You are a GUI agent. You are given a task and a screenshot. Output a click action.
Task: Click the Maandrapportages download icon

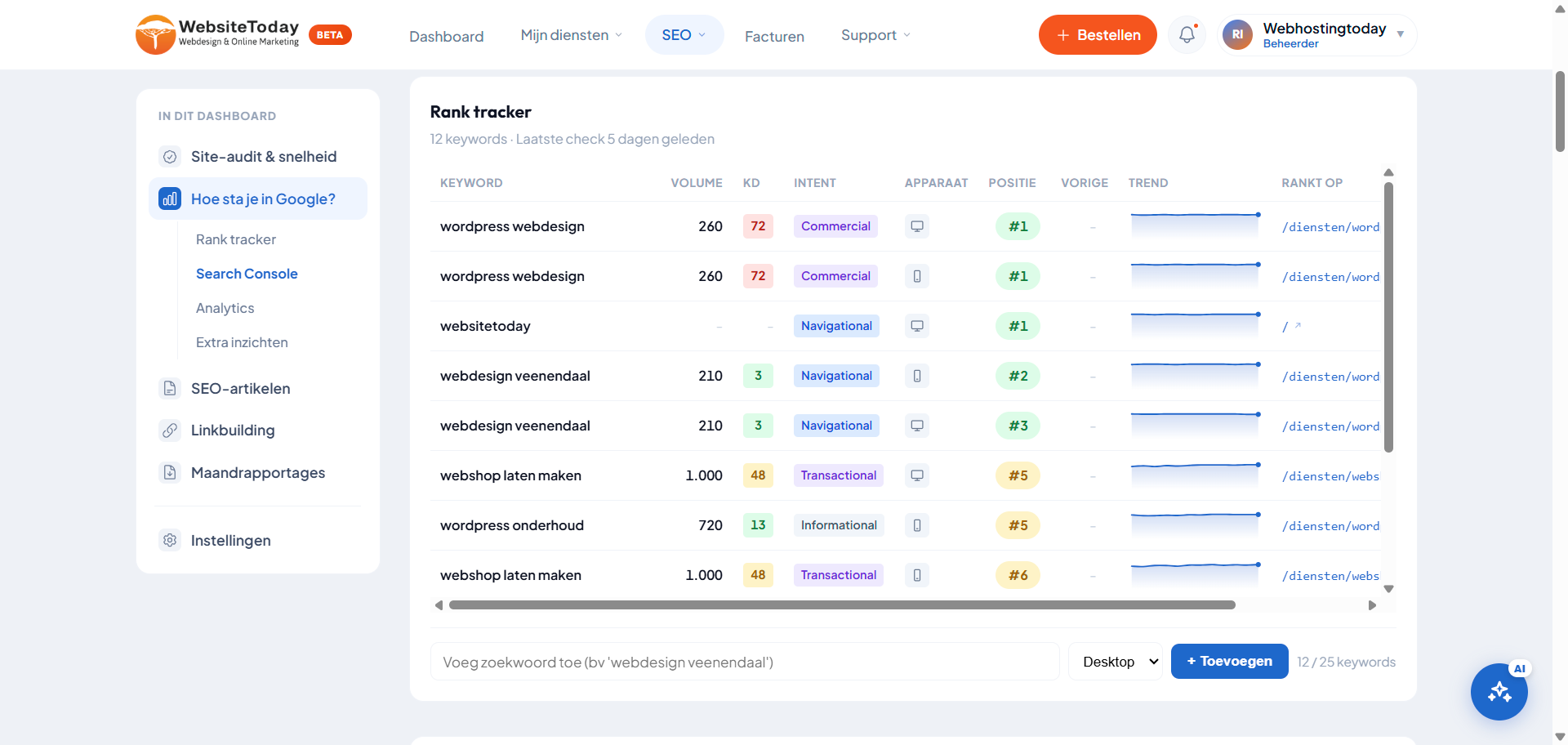170,472
